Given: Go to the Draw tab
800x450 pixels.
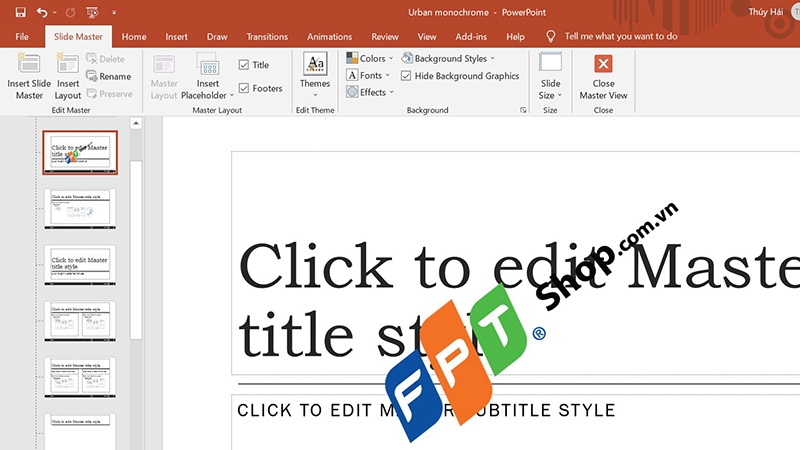Looking at the screenshot, I should (x=217, y=37).
